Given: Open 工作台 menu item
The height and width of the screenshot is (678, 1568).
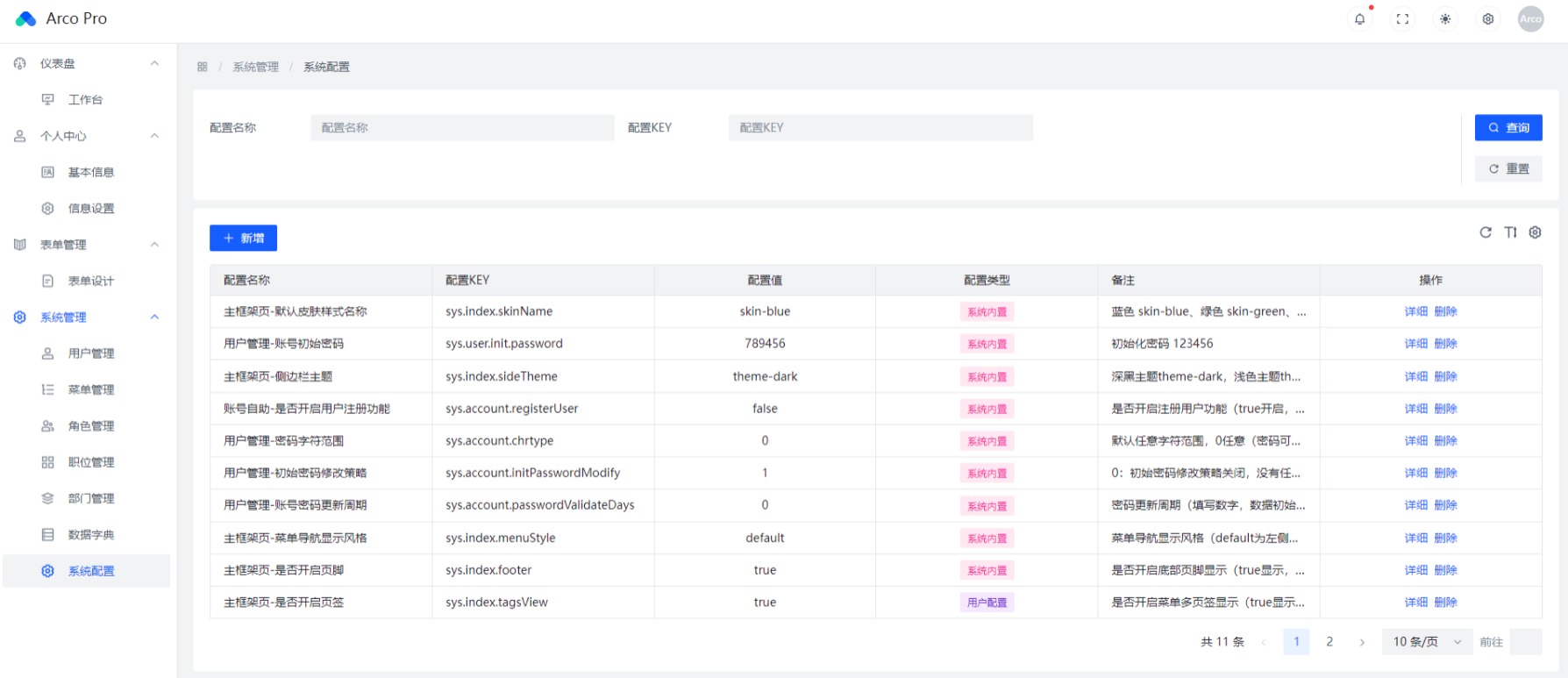Looking at the screenshot, I should coord(86,100).
